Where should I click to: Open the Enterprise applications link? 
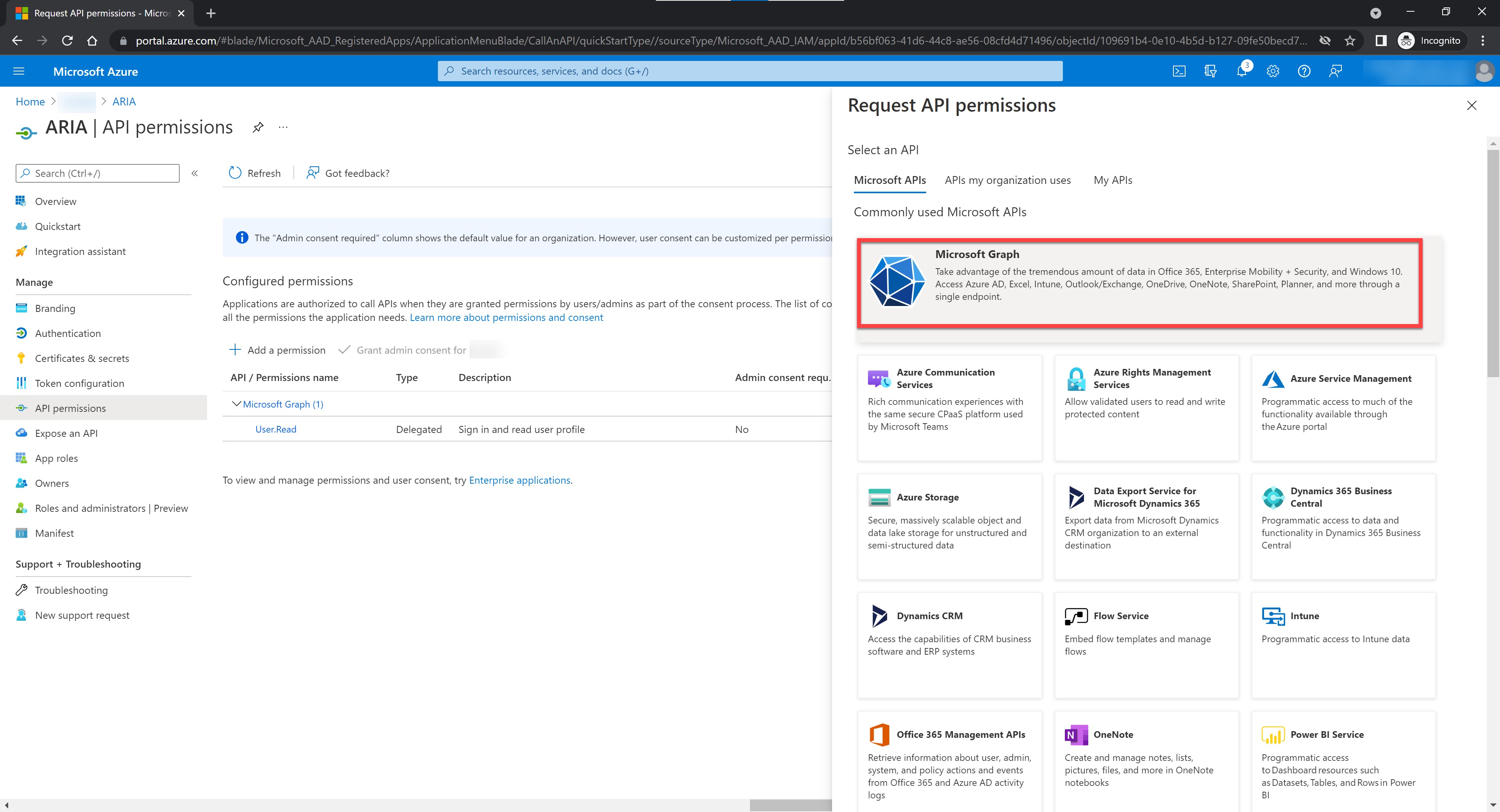click(520, 480)
